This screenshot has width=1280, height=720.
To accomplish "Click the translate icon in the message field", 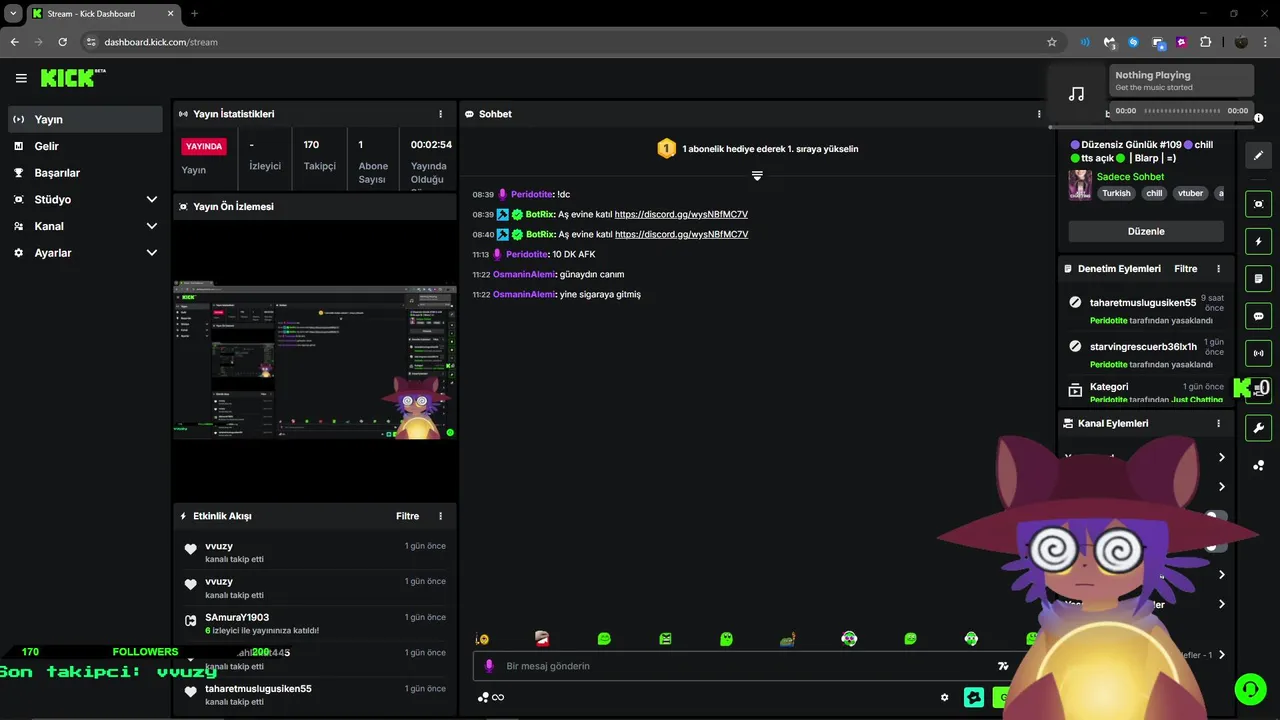I will pyautogui.click(x=1003, y=666).
